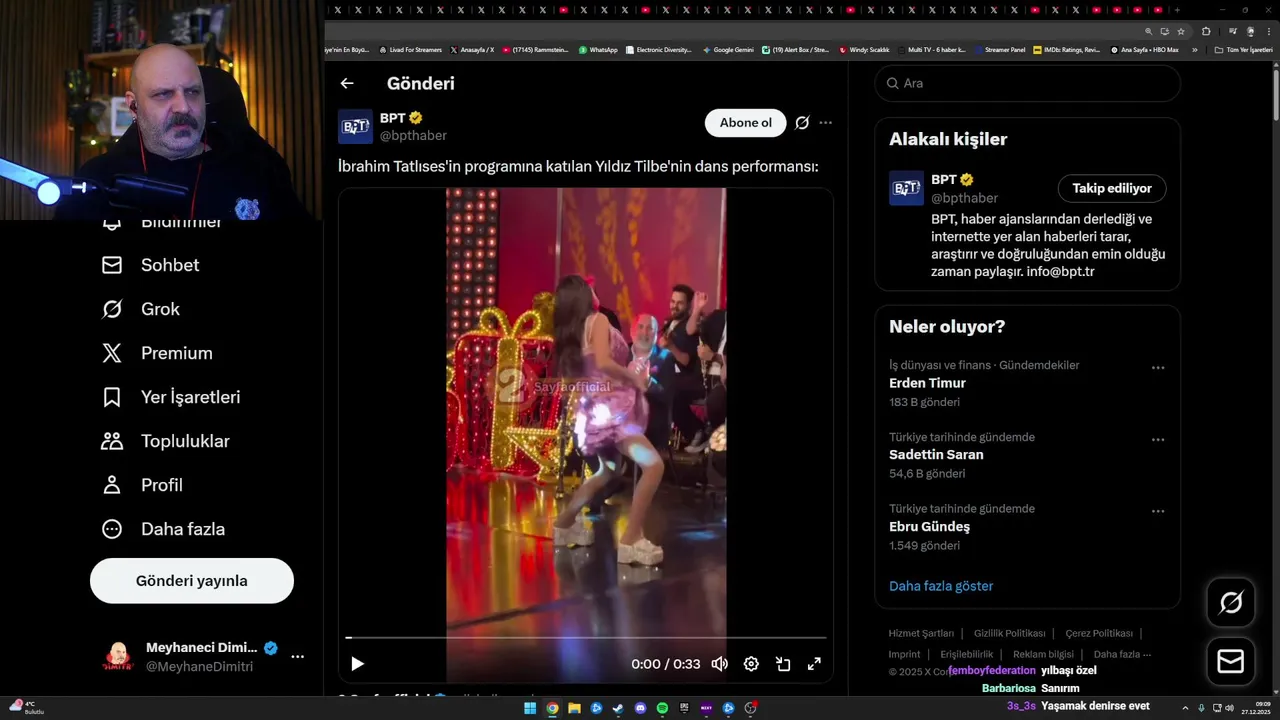The image size is (1280, 720).
Task: Open @bpthaber handle on the post
Action: (413, 136)
